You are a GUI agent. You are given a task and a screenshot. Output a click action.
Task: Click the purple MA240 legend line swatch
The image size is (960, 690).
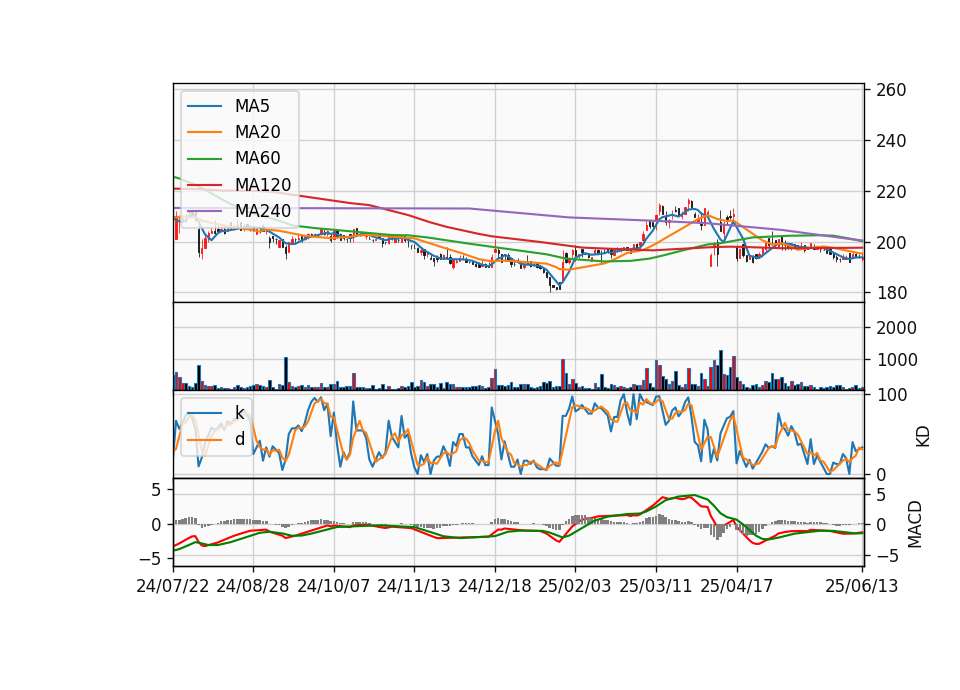tap(204, 211)
